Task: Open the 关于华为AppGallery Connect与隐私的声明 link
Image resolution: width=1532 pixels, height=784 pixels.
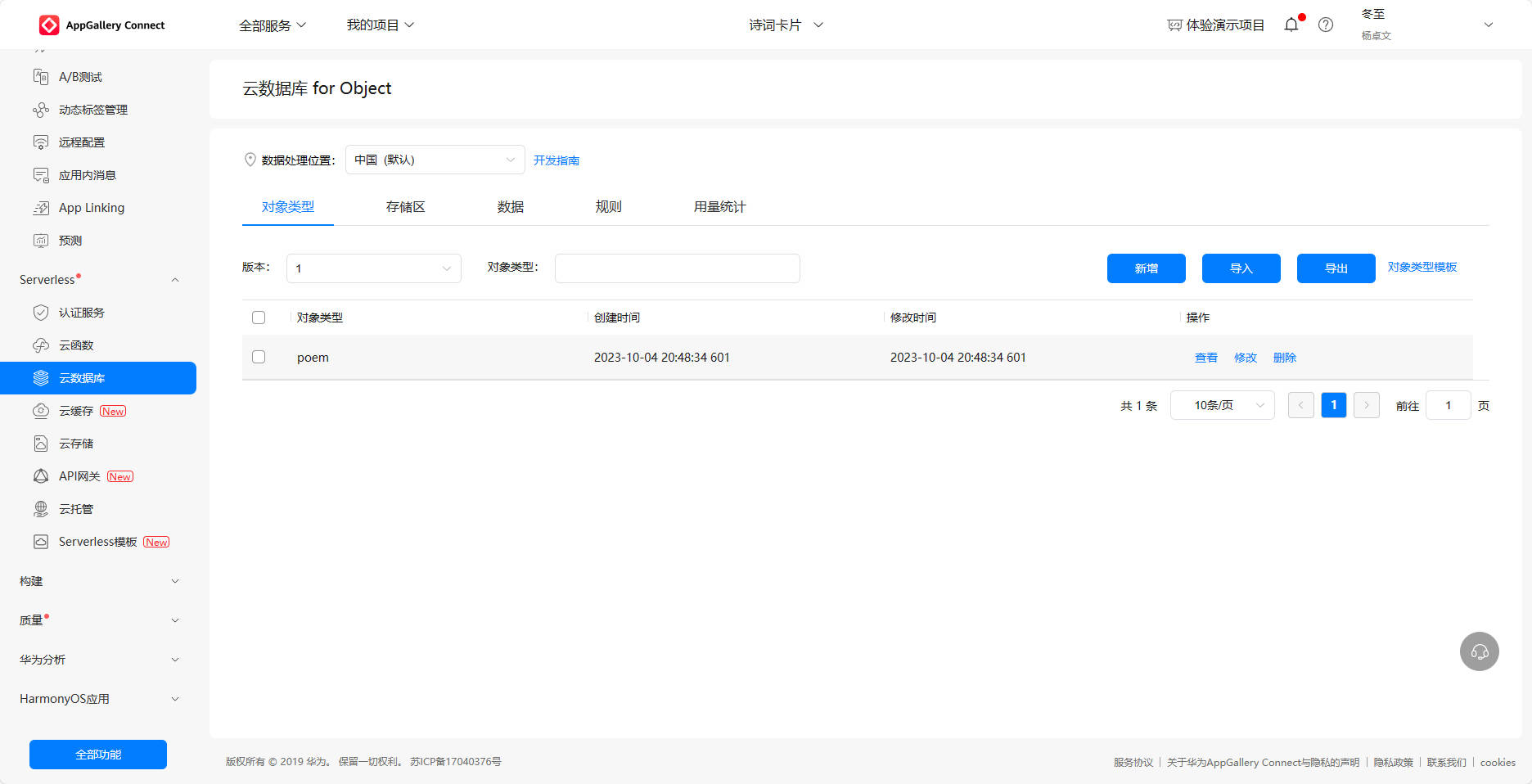Action: 1263,762
